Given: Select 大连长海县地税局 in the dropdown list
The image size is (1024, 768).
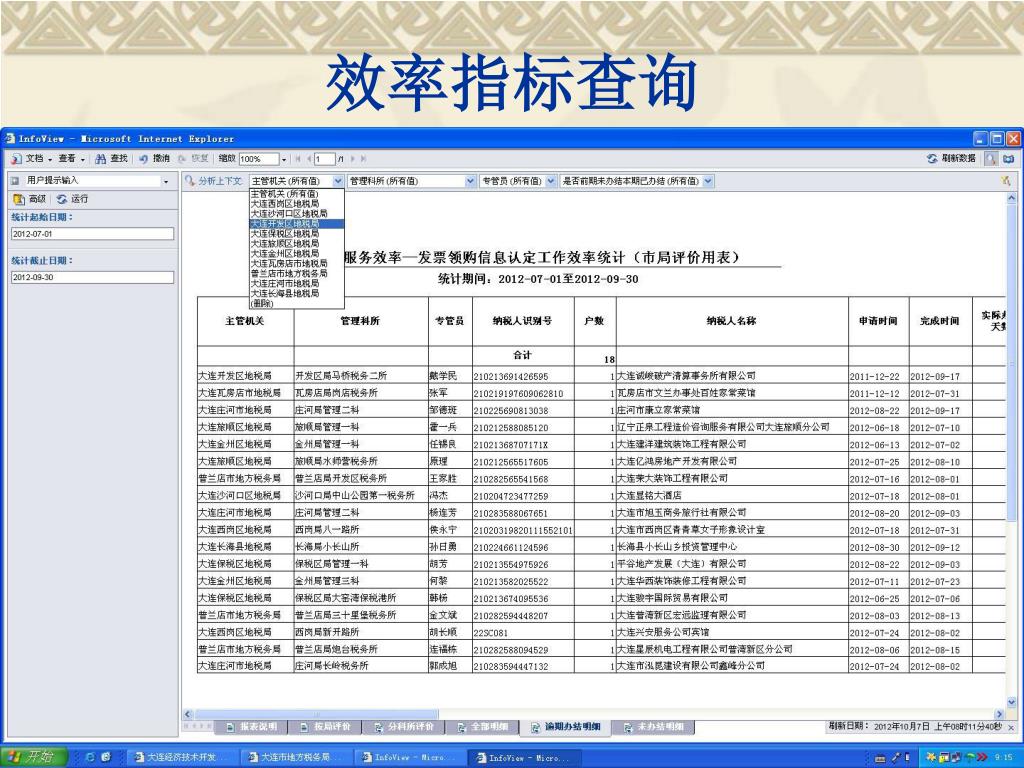Looking at the screenshot, I should pos(296,294).
